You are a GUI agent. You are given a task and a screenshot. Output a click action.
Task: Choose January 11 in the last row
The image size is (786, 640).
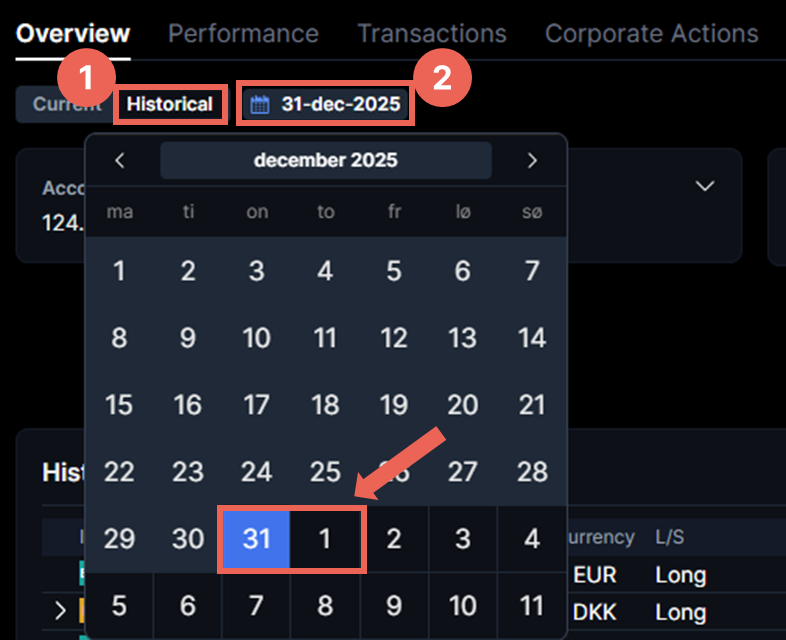point(532,606)
